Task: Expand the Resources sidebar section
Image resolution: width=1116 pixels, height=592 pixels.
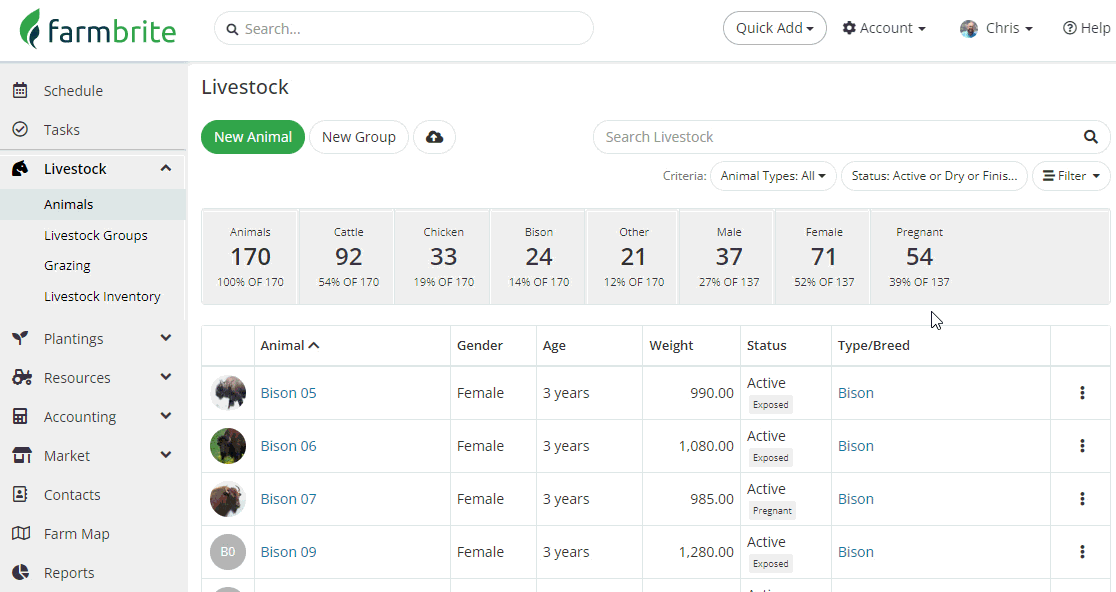Action: coord(166,377)
